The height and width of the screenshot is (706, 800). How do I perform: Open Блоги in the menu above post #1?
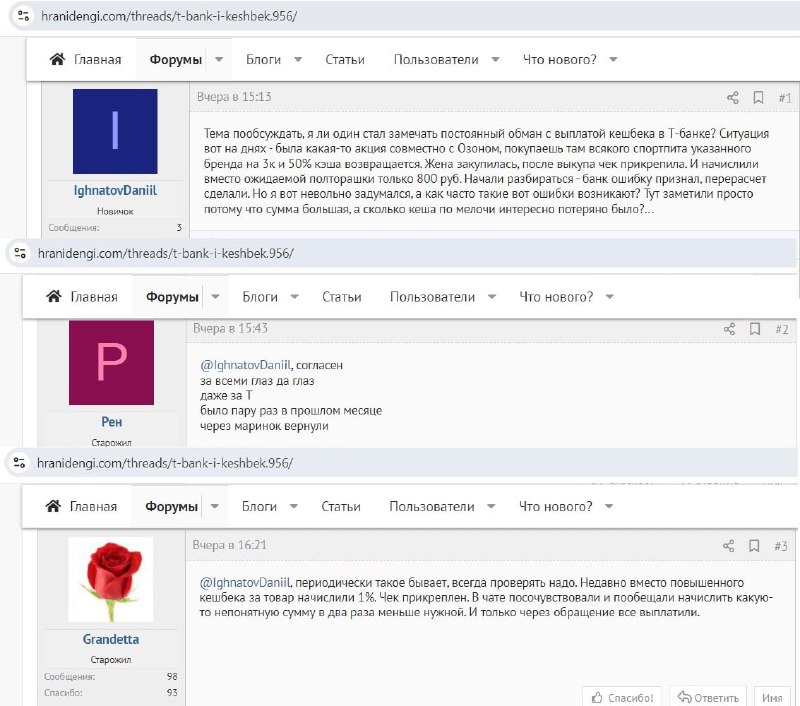263,60
